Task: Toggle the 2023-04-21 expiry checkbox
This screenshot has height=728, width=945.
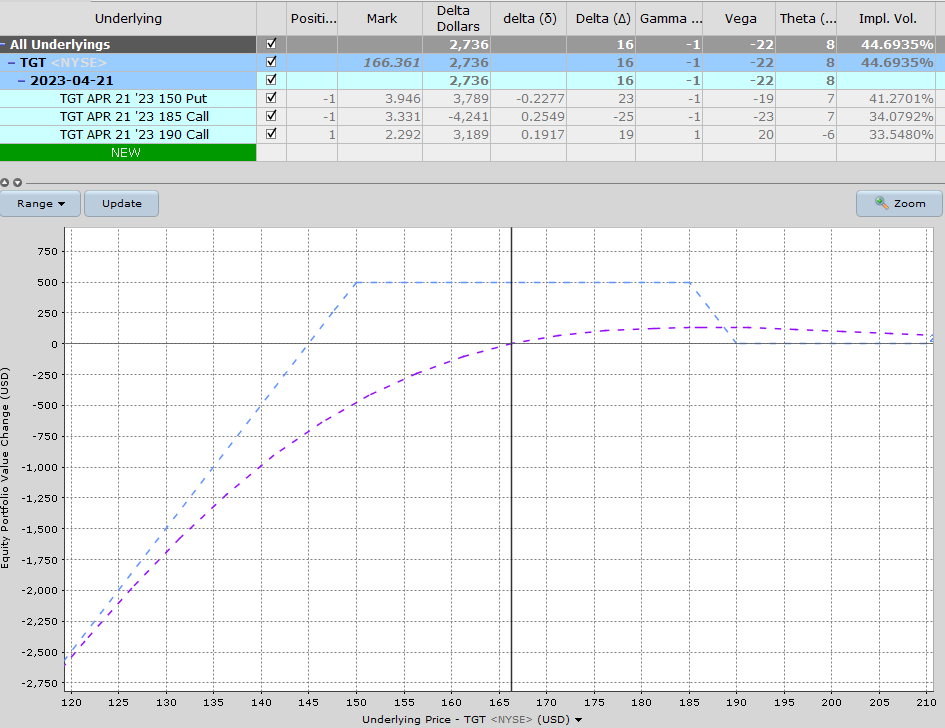Action: pos(271,80)
